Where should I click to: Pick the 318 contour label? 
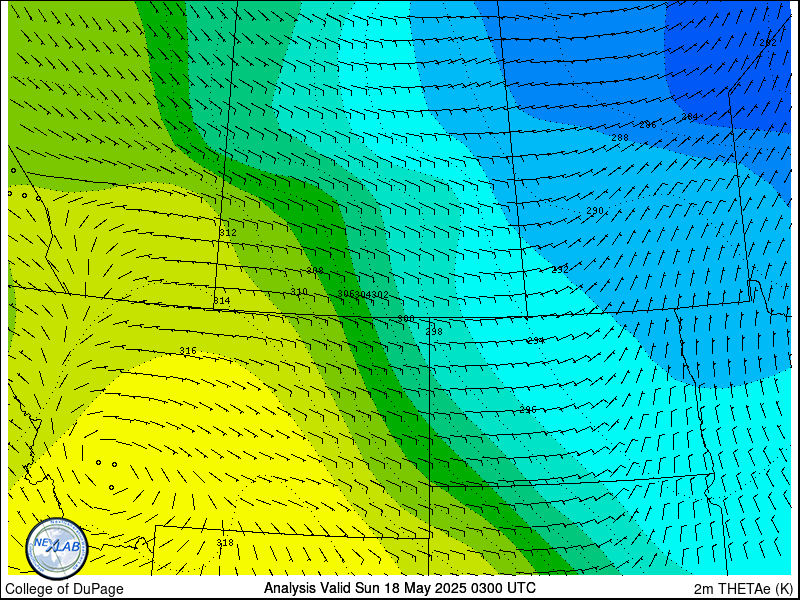click(x=225, y=542)
